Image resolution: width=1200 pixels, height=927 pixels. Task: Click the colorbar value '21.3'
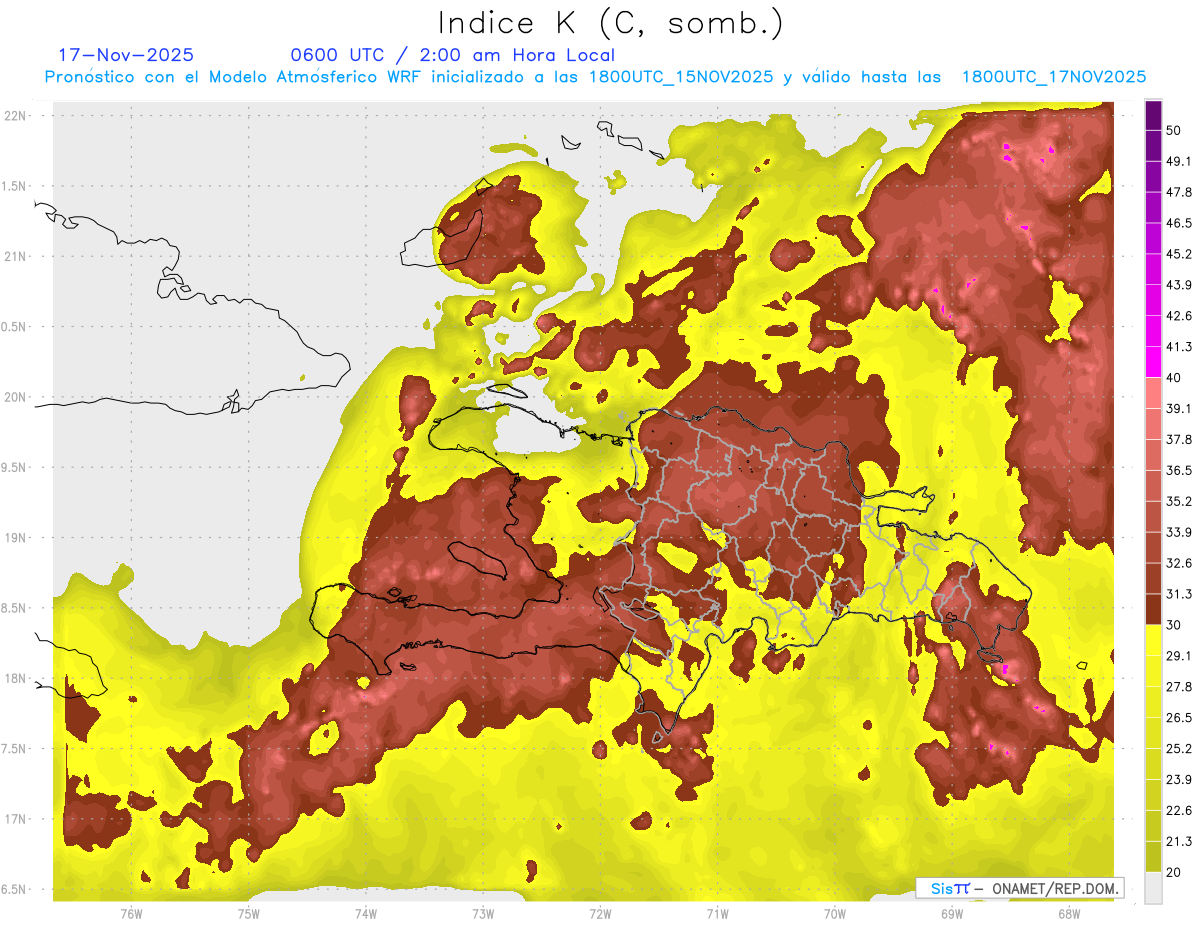[1179, 841]
